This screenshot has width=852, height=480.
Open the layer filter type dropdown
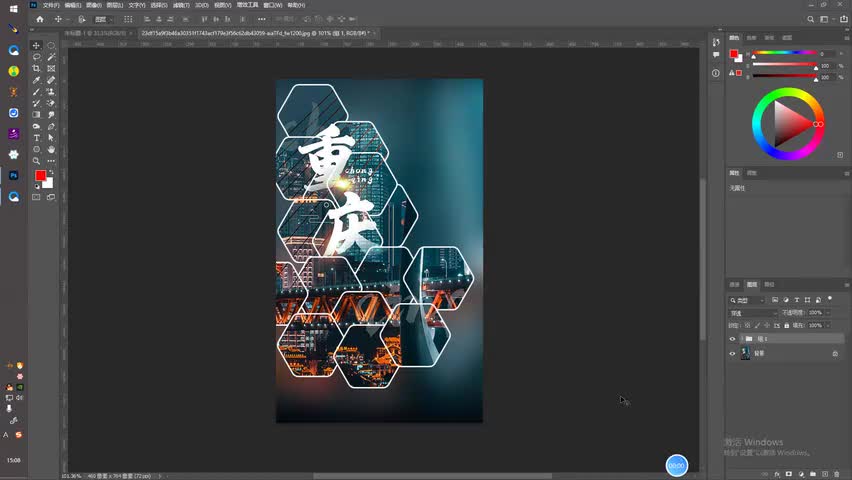(x=747, y=300)
